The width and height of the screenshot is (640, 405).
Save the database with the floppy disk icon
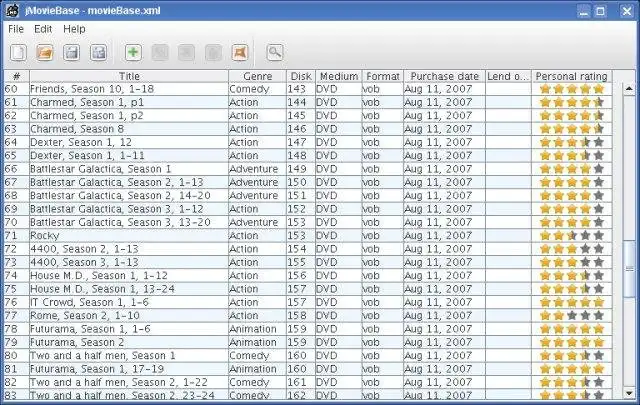pos(72,53)
